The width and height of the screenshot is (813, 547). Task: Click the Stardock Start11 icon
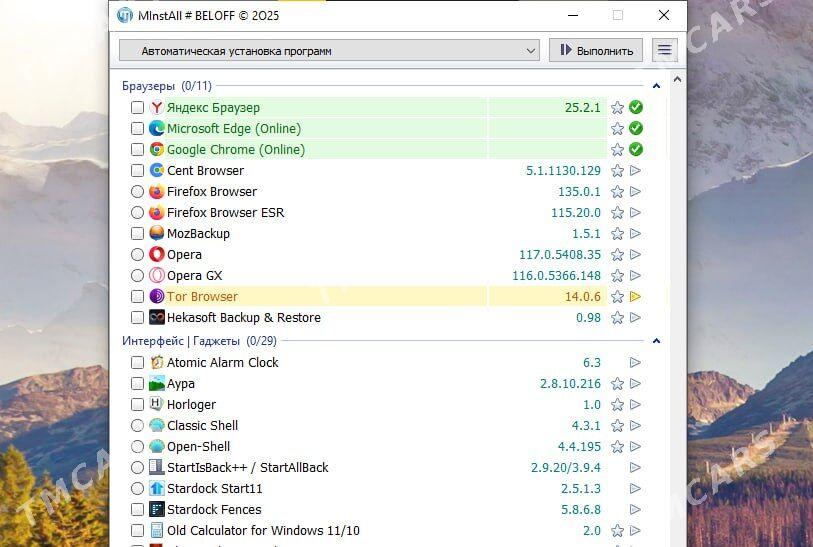coord(156,488)
